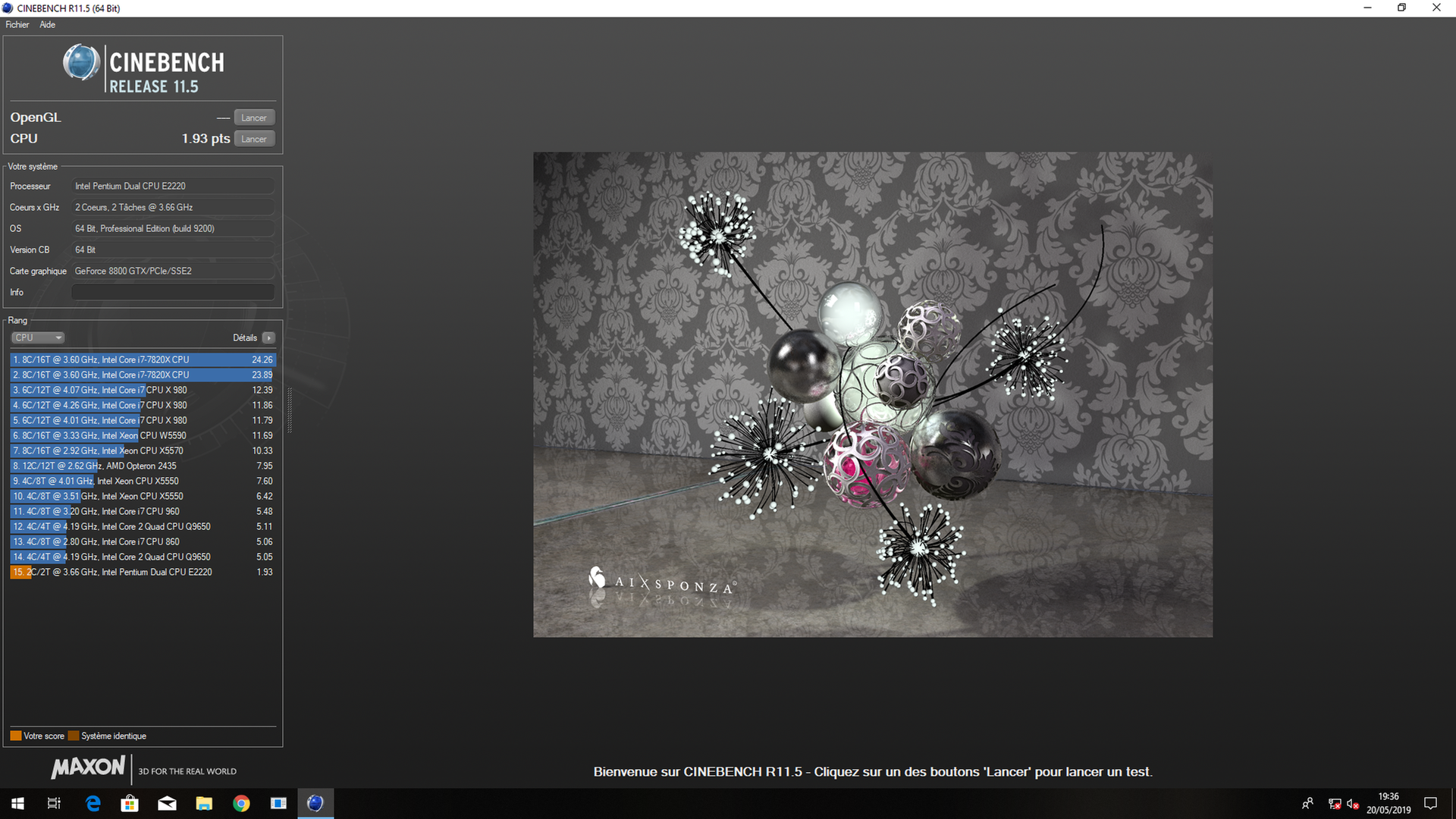Launch the OpenGL test with Lancer
The image size is (1456, 819).
click(x=254, y=118)
